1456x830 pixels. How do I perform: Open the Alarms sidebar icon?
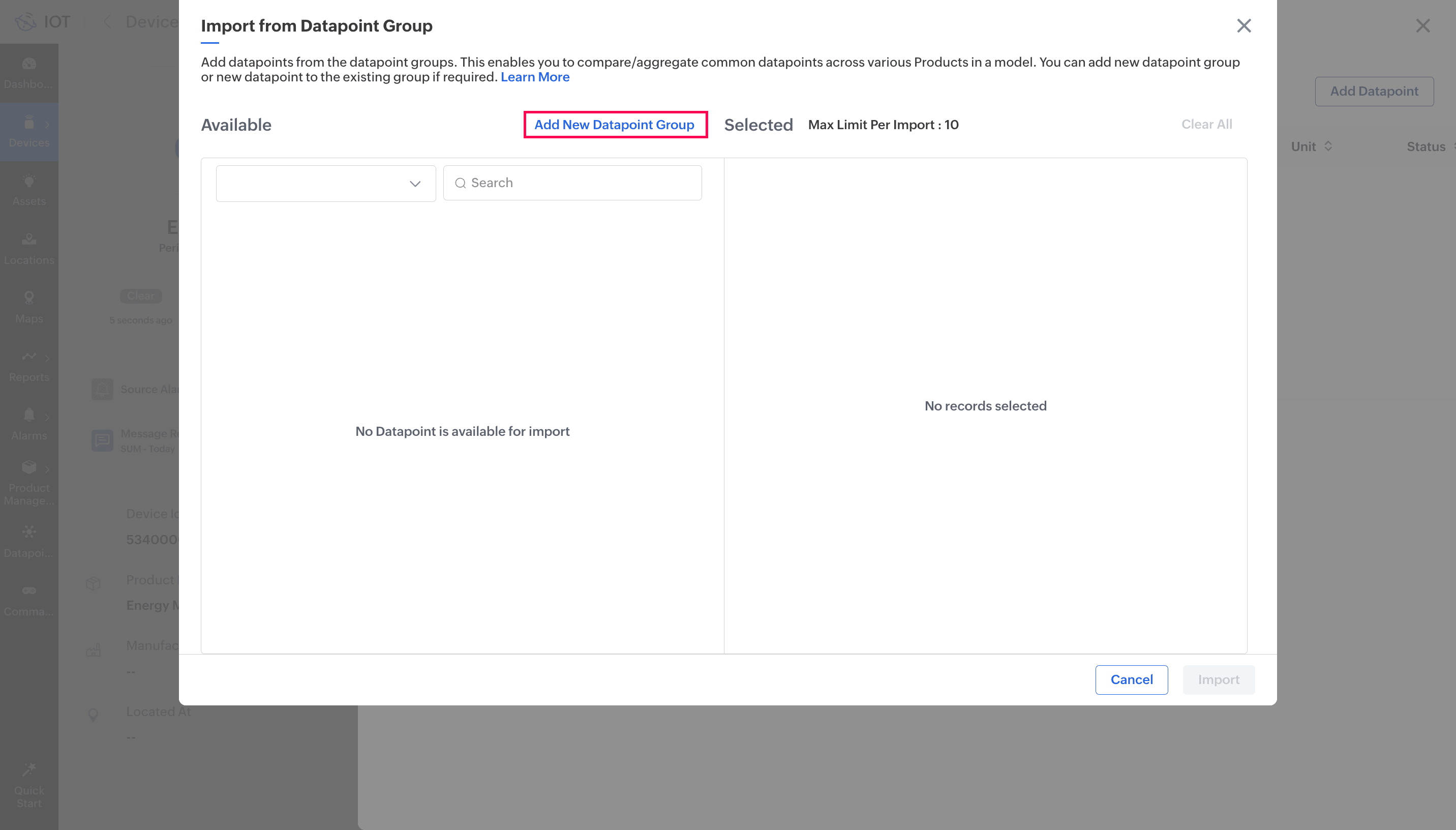(28, 416)
